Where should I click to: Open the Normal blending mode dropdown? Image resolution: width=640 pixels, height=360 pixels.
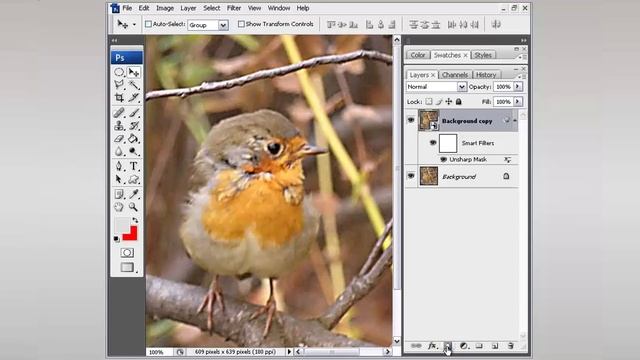pos(461,87)
